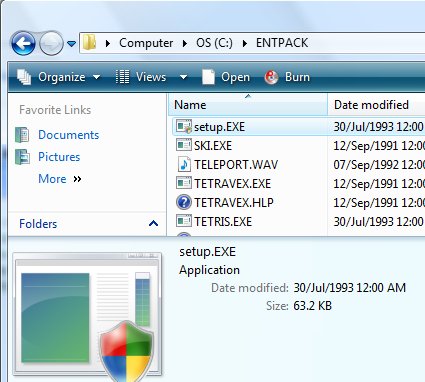The width and height of the screenshot is (425, 382).
Task: Open the Views dropdown arrow
Action: (x=183, y=77)
